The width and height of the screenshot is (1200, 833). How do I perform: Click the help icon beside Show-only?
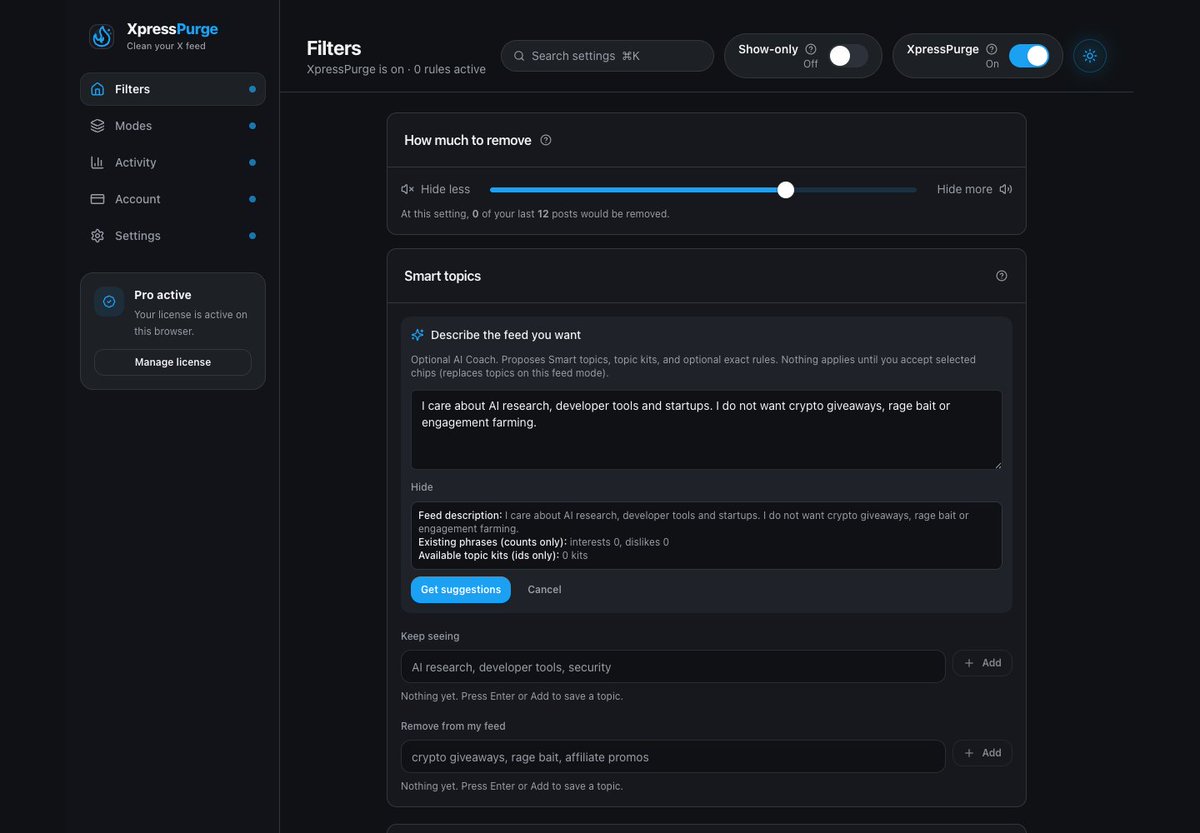pyautogui.click(x=811, y=49)
